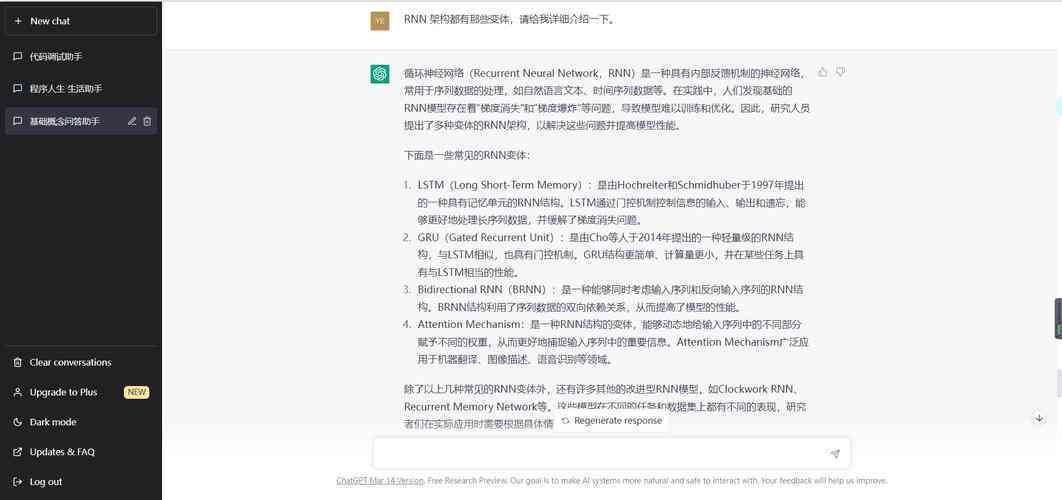Viewport: 1062px width, 500px height.
Task: Click trash icon beside Clear conversations
Action: tap(18, 362)
